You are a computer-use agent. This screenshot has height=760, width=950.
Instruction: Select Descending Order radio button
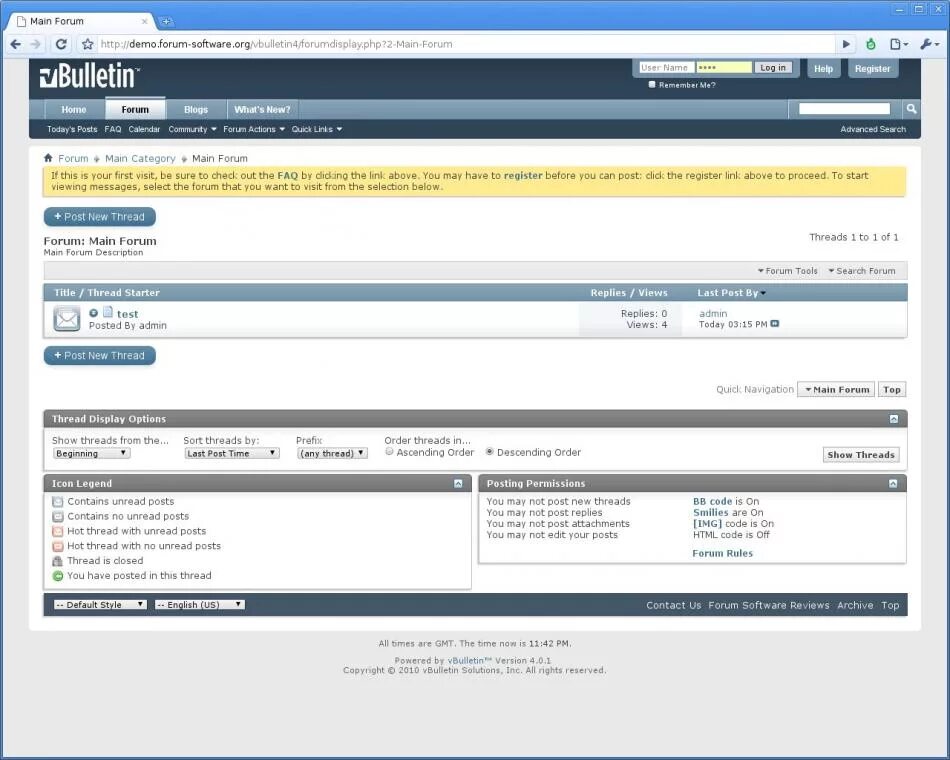click(x=490, y=452)
